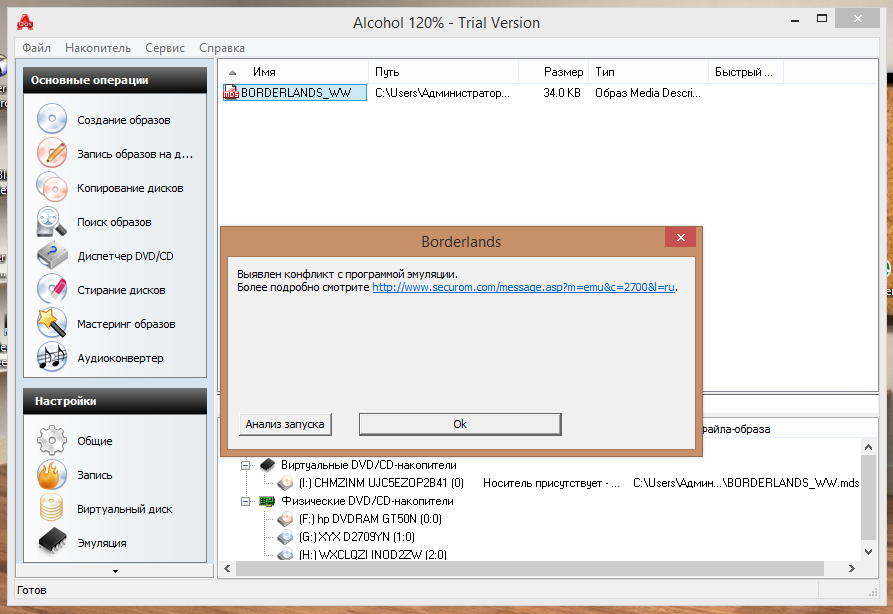This screenshot has width=893, height=614.
Task: Click the horizontal scrollbar right arrow
Action: pyautogui.click(x=852, y=568)
